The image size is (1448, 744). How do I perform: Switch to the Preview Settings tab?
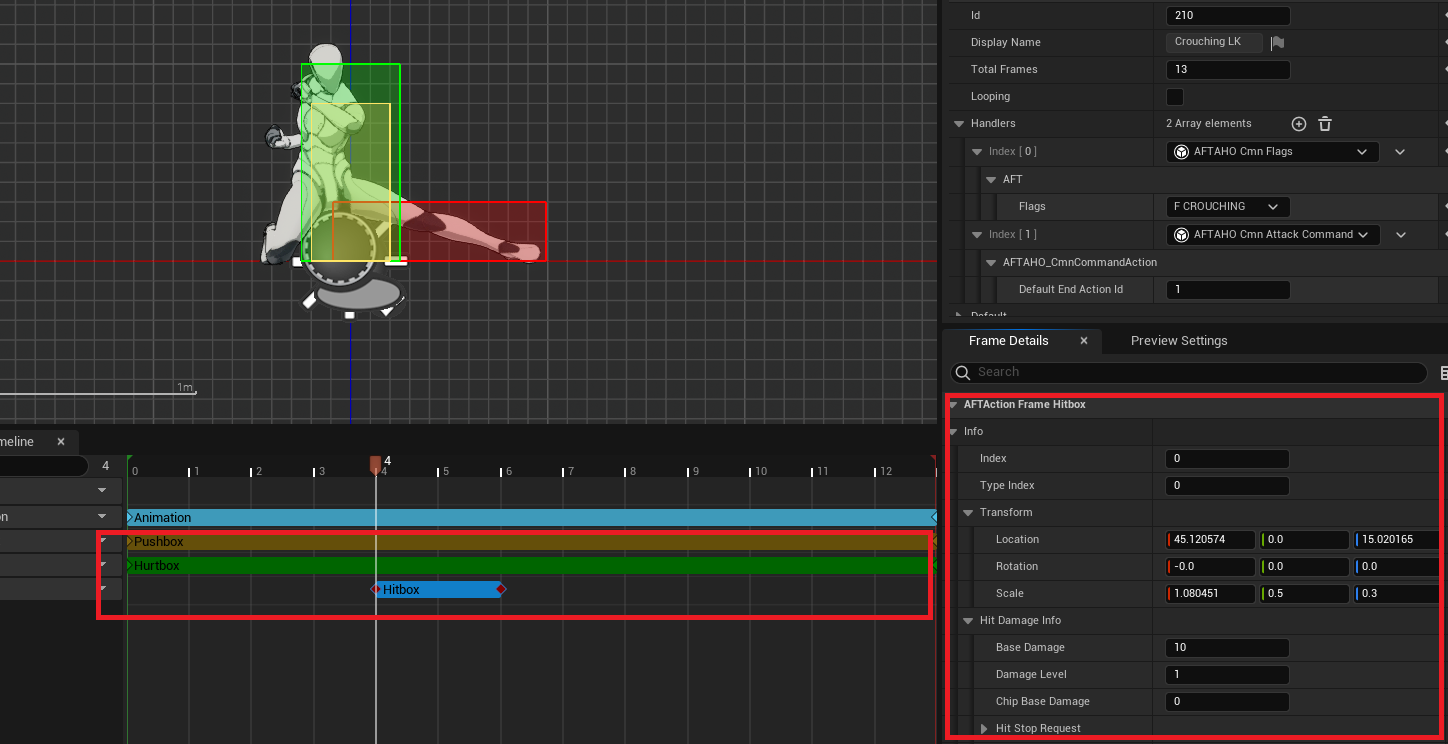(x=1178, y=340)
